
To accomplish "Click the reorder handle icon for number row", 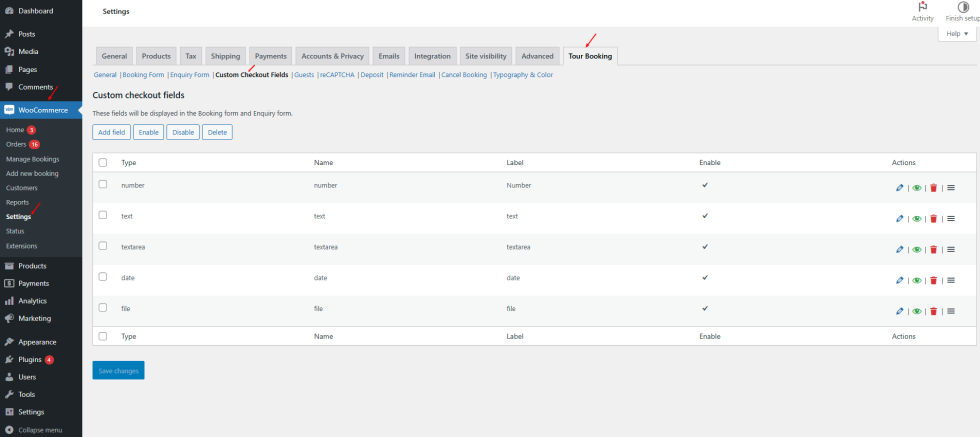I will [x=951, y=187].
